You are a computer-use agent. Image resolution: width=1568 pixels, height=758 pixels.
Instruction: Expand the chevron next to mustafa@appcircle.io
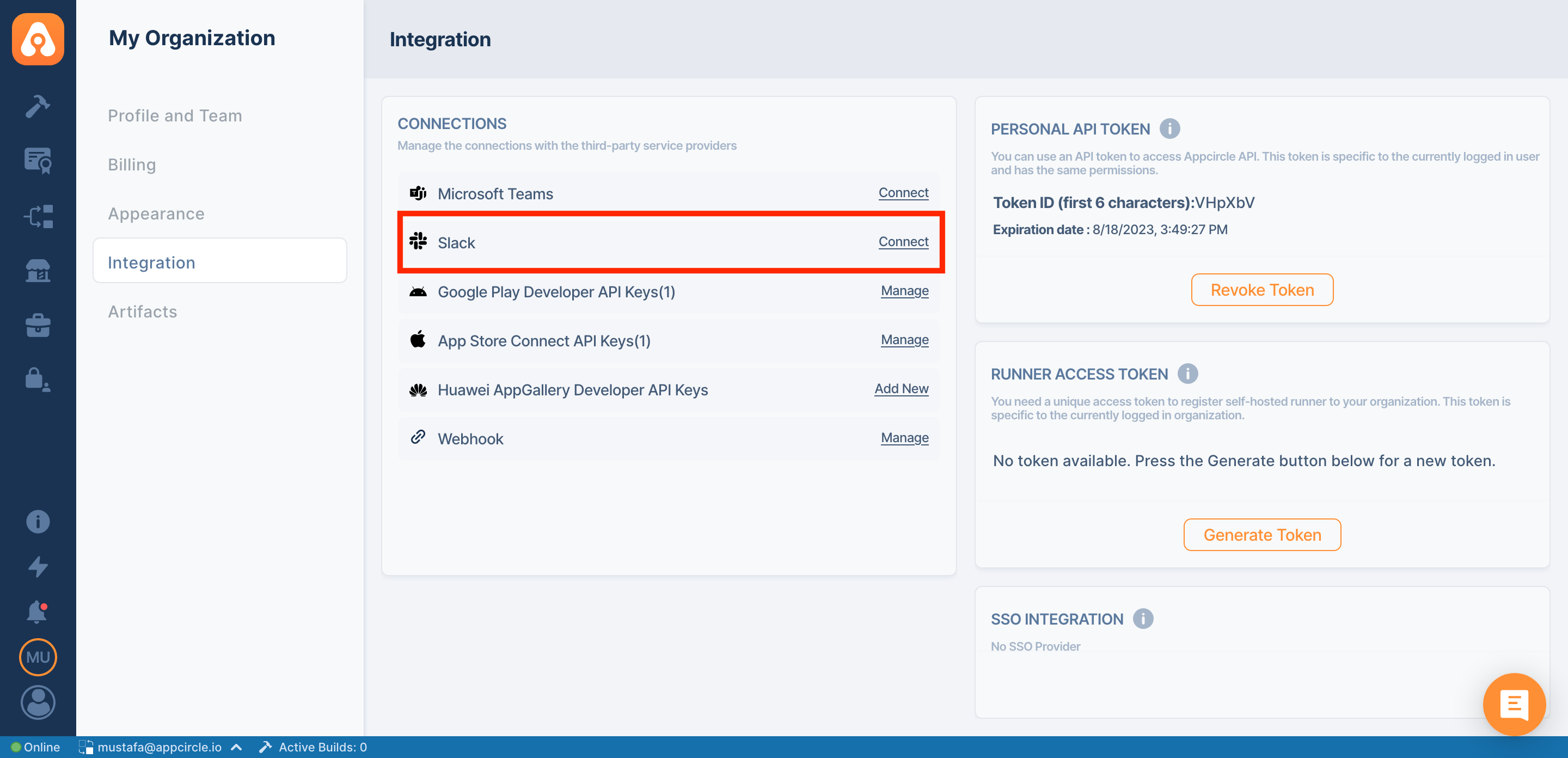click(x=237, y=747)
